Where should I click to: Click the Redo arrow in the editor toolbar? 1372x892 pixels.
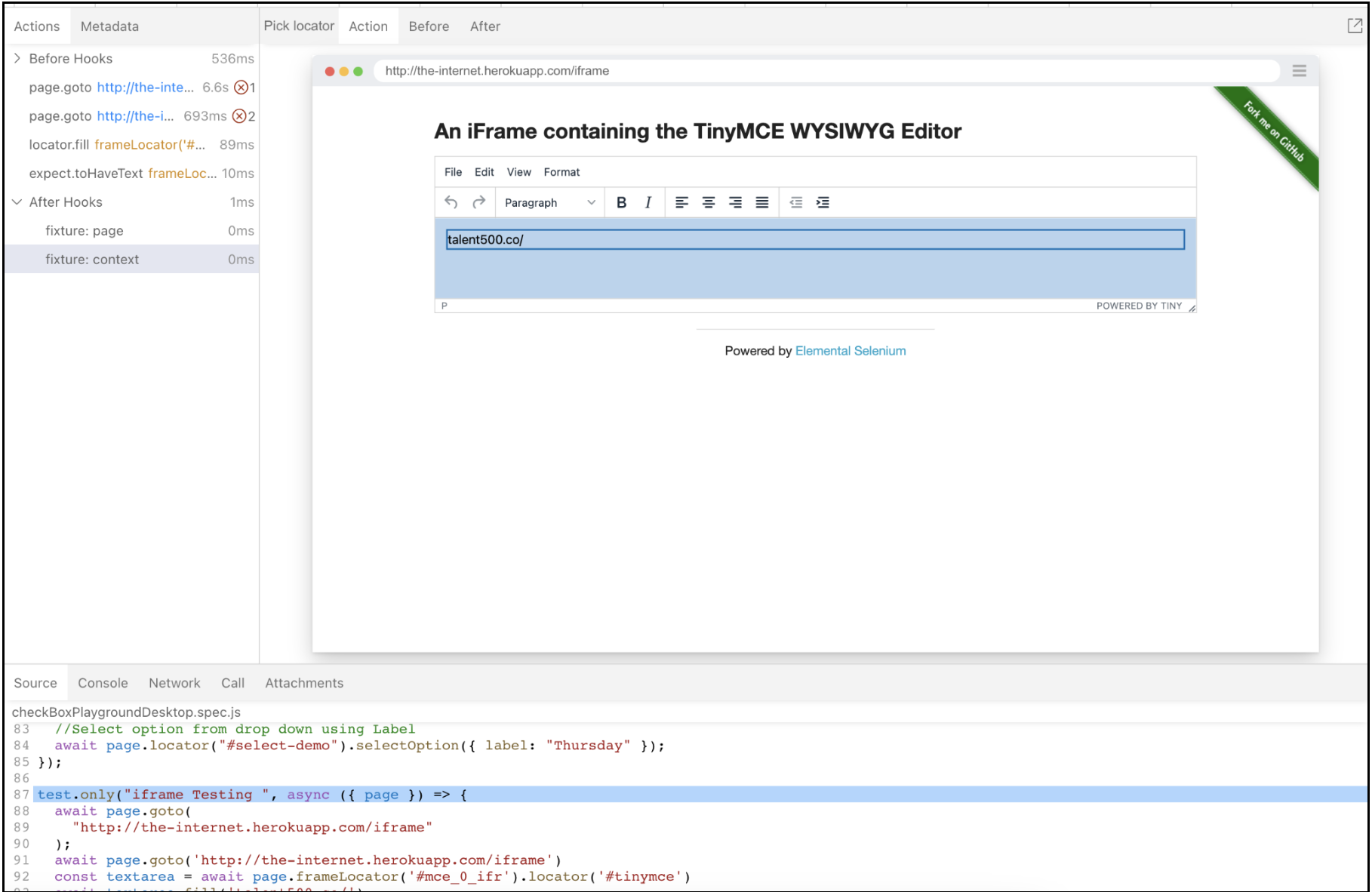coord(478,202)
